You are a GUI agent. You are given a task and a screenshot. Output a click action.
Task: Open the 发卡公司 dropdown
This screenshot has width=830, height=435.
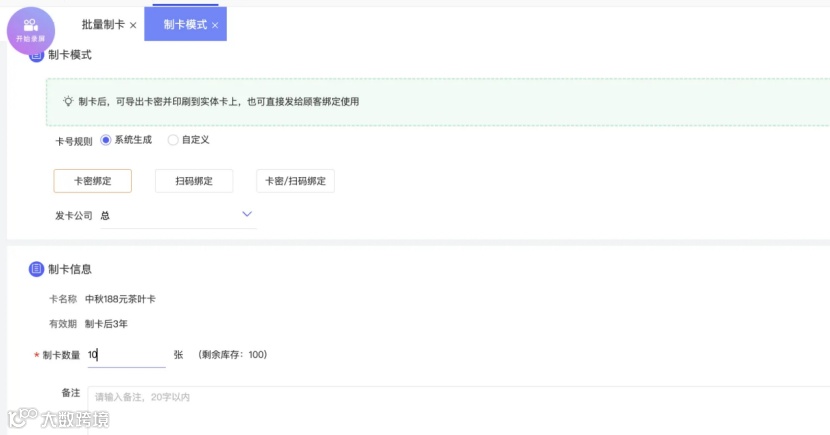click(178, 215)
